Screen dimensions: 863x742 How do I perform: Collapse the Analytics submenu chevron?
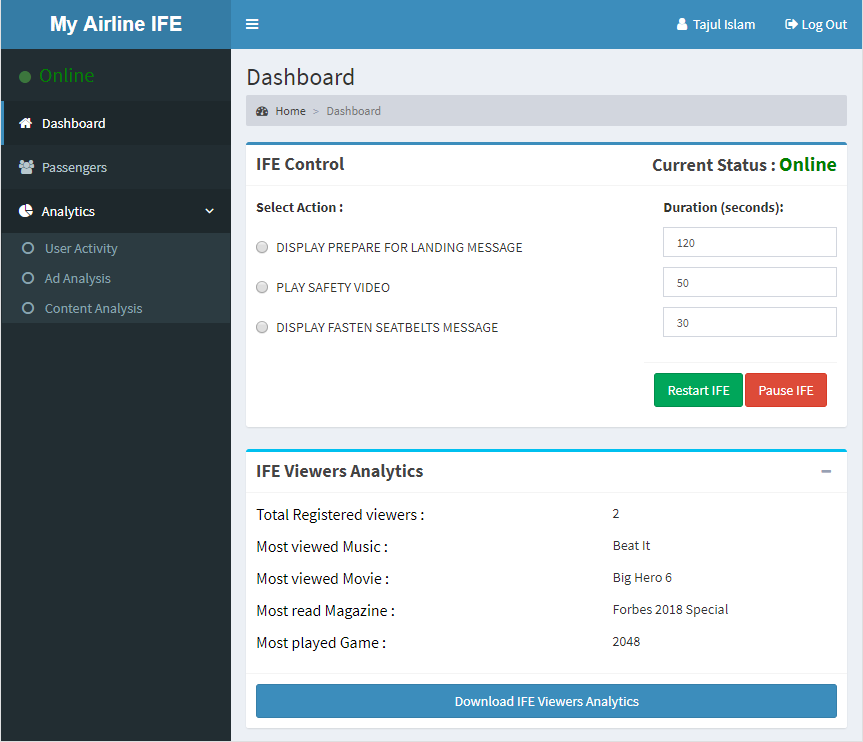tap(209, 212)
